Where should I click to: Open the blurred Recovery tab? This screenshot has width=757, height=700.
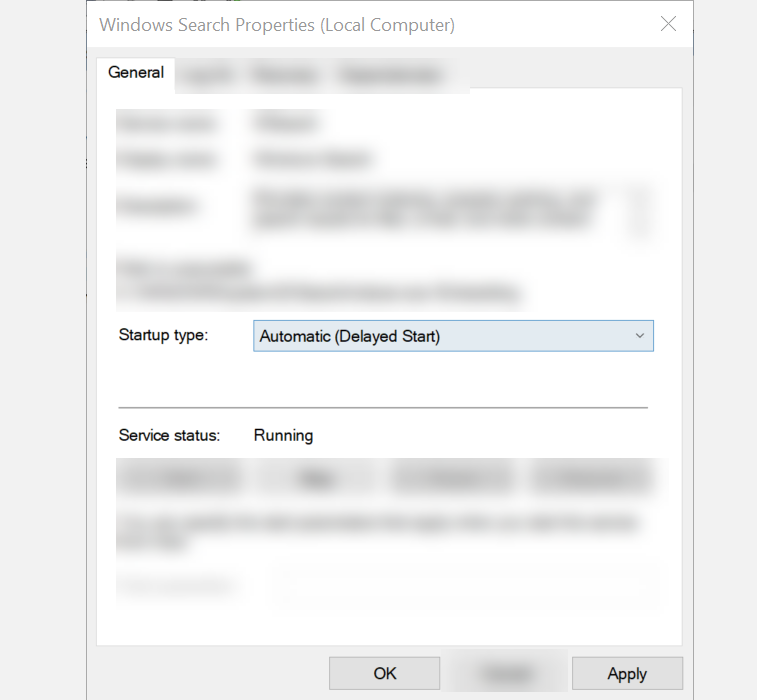pyautogui.click(x=285, y=75)
